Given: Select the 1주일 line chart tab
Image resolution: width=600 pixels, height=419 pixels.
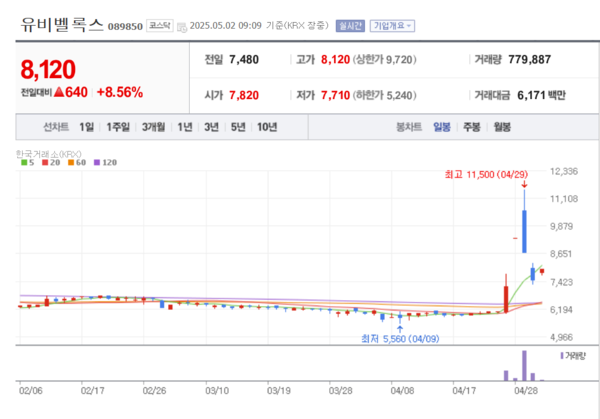Looking at the screenshot, I should pyautogui.click(x=118, y=127).
